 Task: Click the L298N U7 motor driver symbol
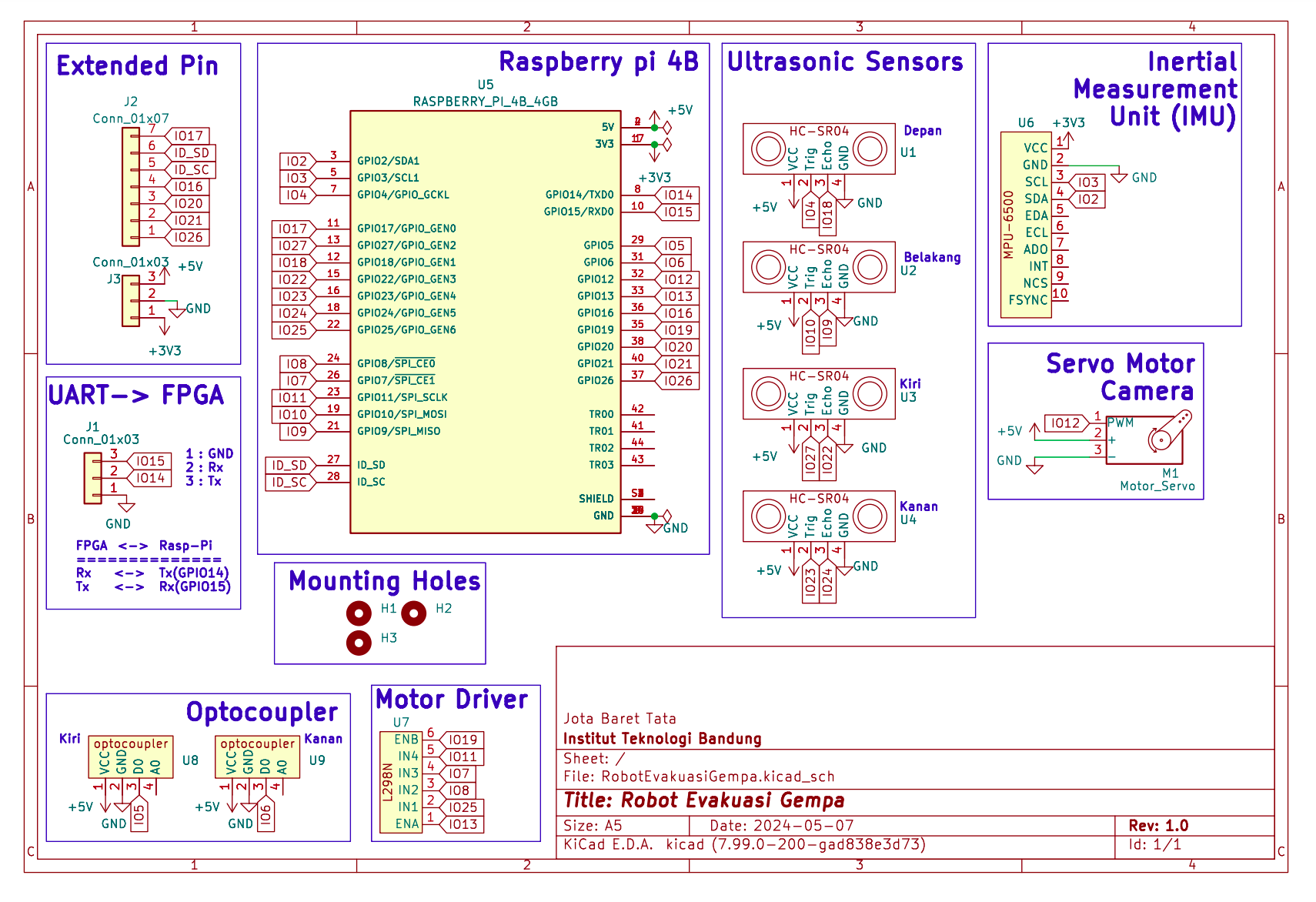[401, 782]
